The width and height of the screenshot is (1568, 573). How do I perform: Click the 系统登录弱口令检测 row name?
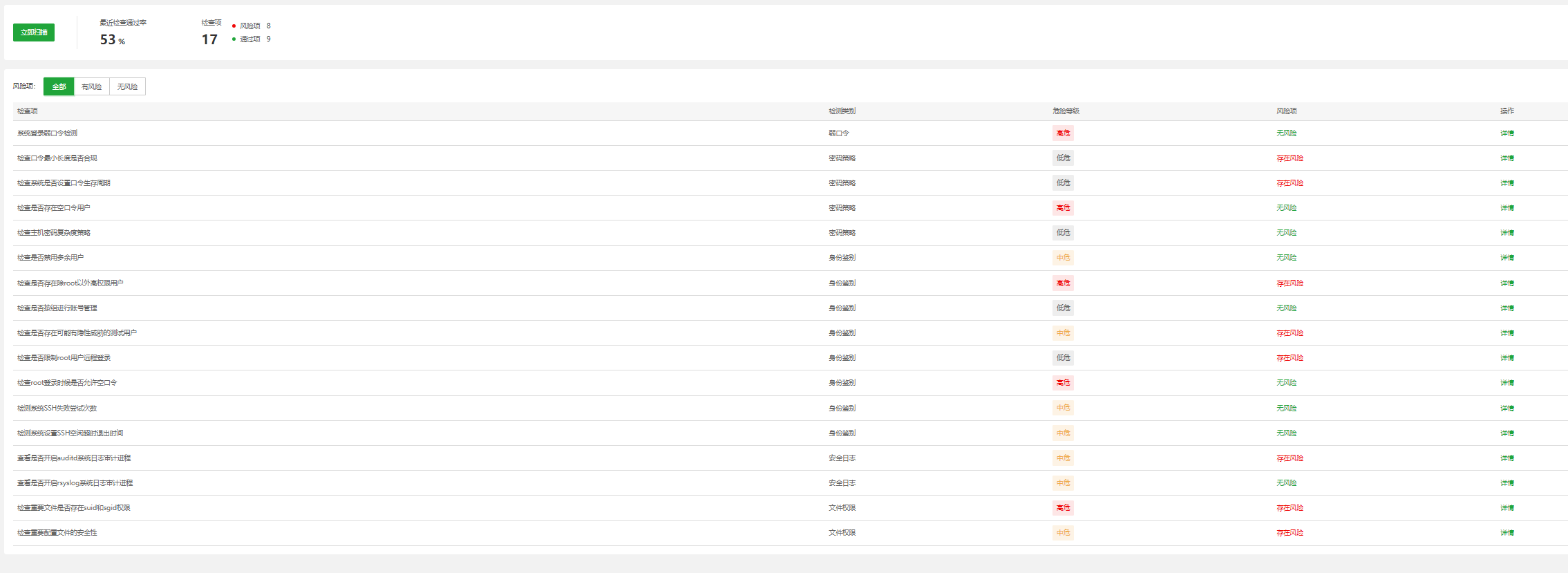tap(47, 133)
